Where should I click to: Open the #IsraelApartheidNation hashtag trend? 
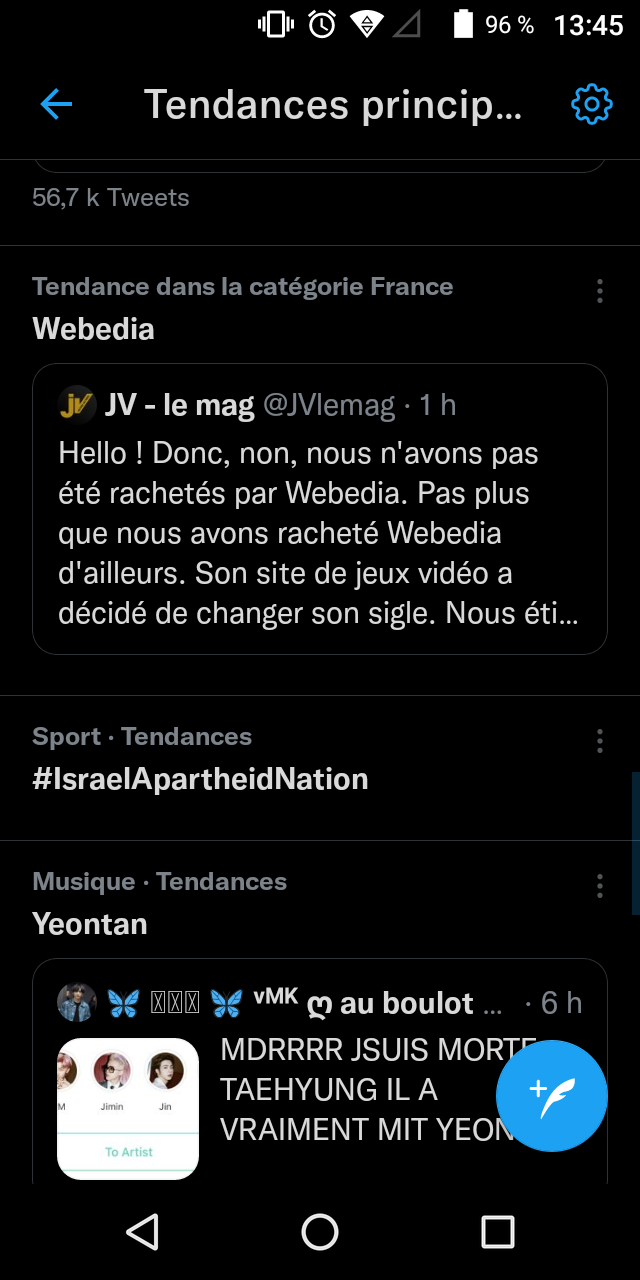pyautogui.click(x=200, y=779)
